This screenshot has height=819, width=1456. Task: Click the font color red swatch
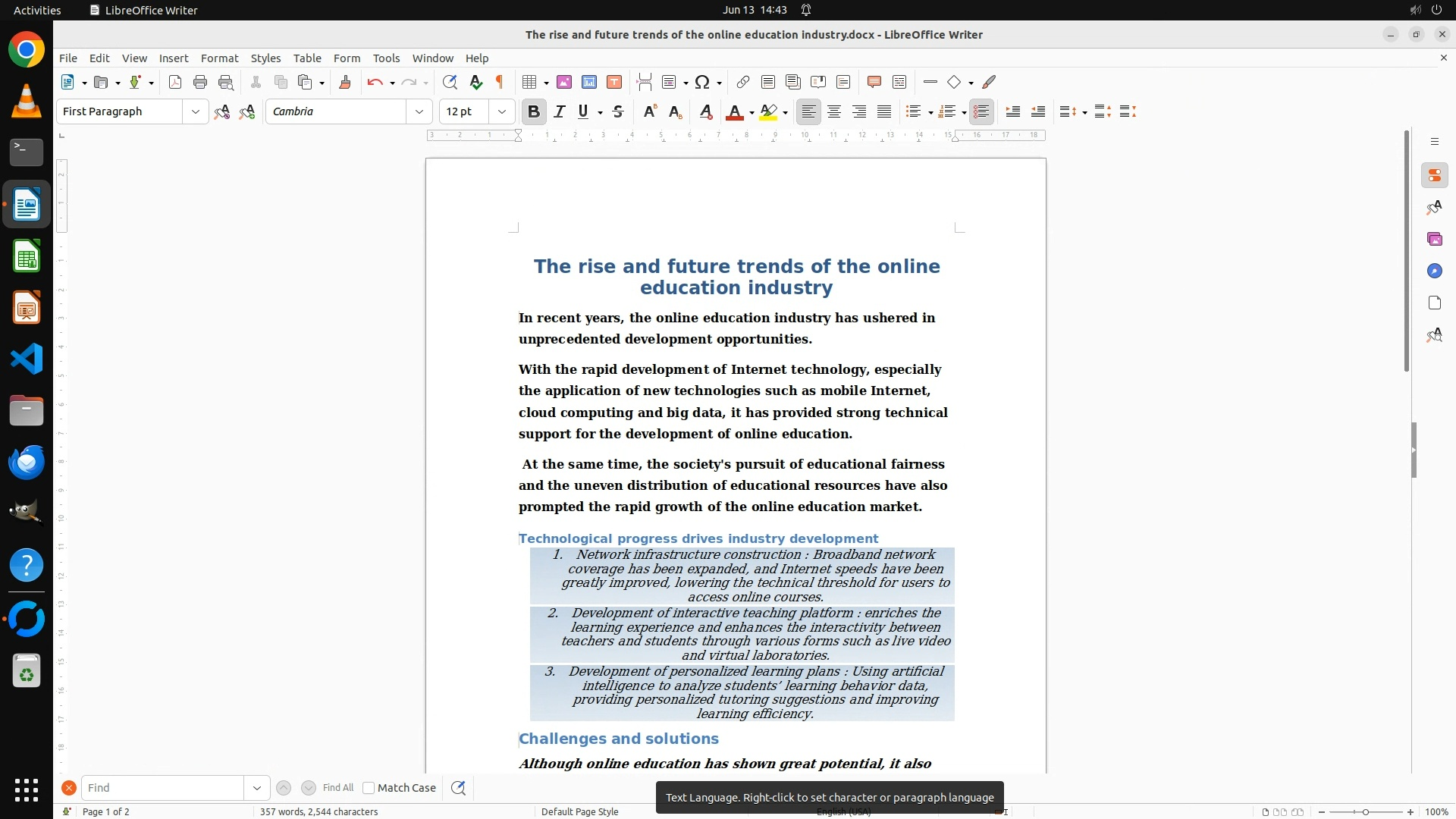733,112
